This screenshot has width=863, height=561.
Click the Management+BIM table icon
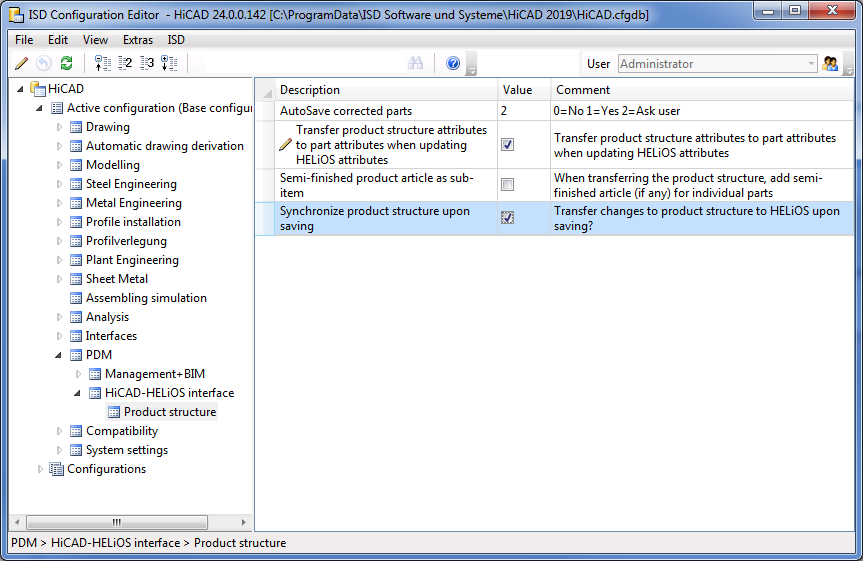95,374
